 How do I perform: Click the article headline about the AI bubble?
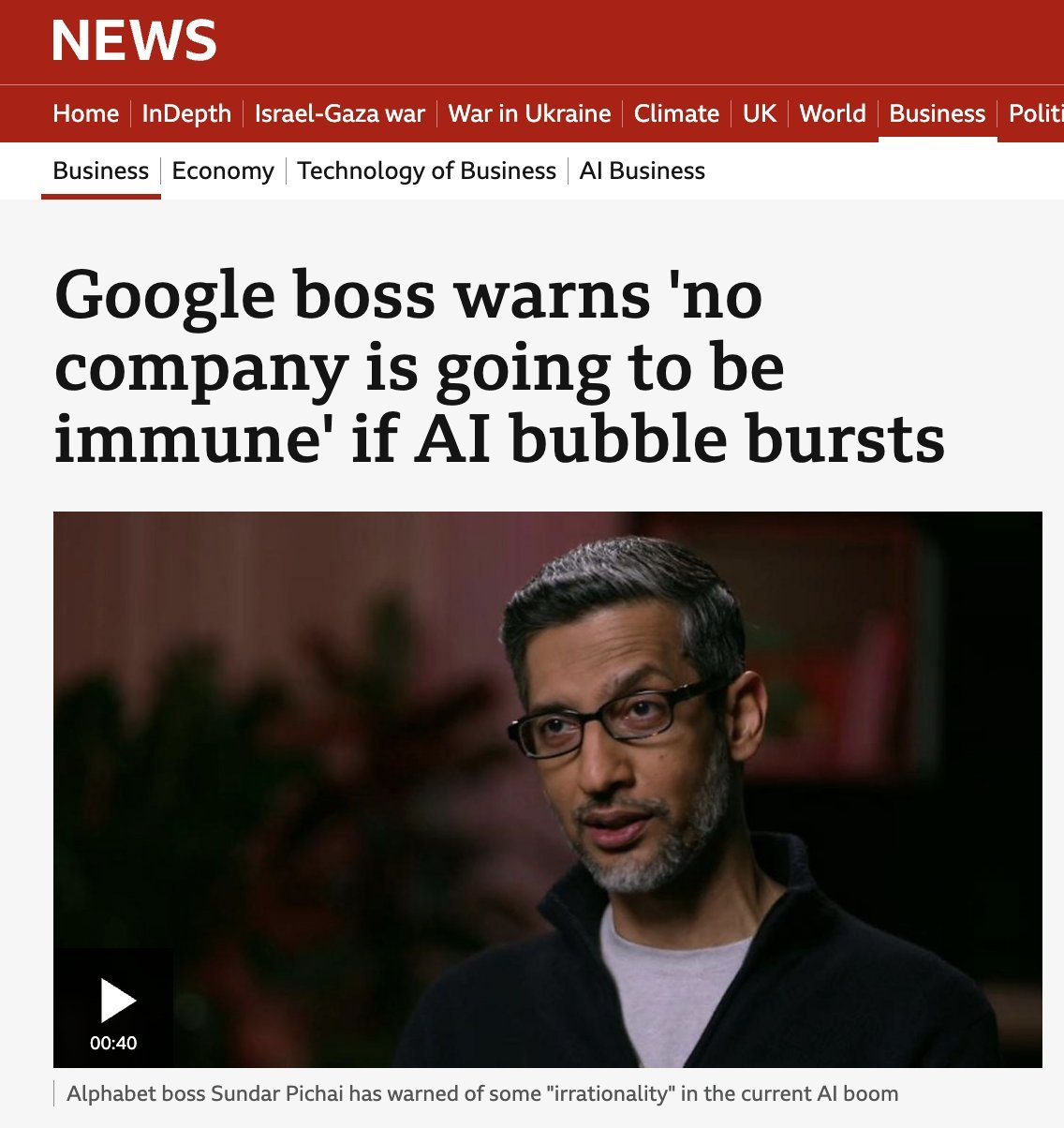pos(499,366)
